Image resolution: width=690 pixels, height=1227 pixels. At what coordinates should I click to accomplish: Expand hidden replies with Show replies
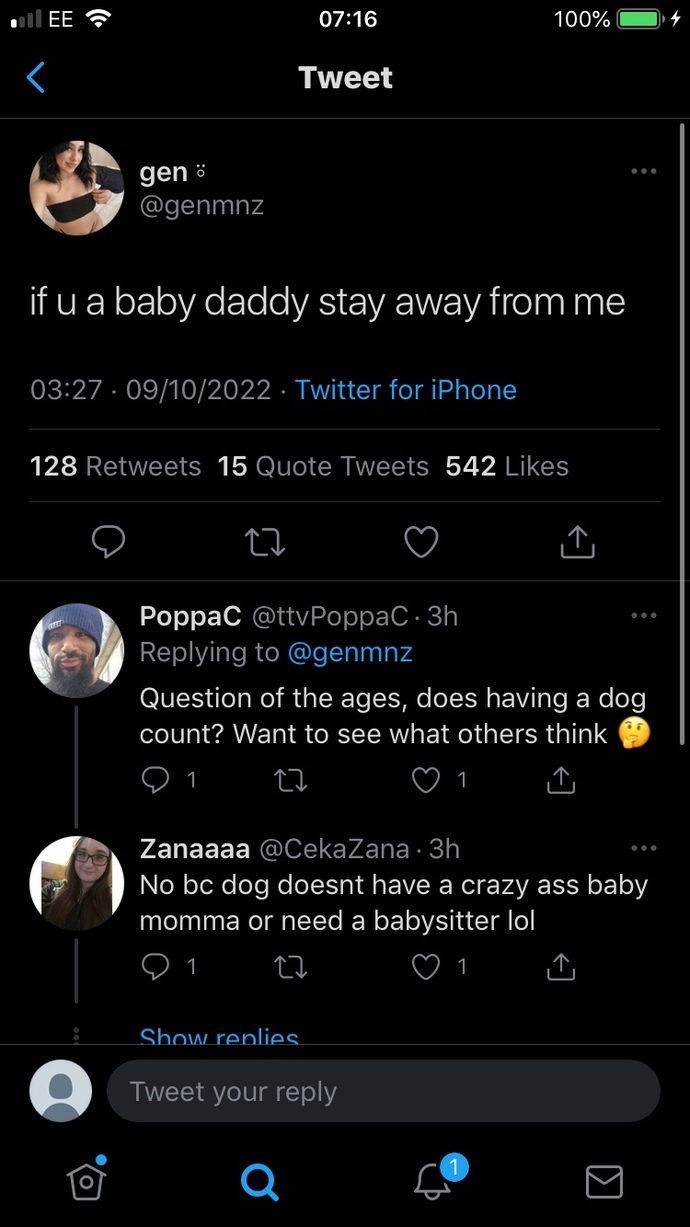point(218,1037)
